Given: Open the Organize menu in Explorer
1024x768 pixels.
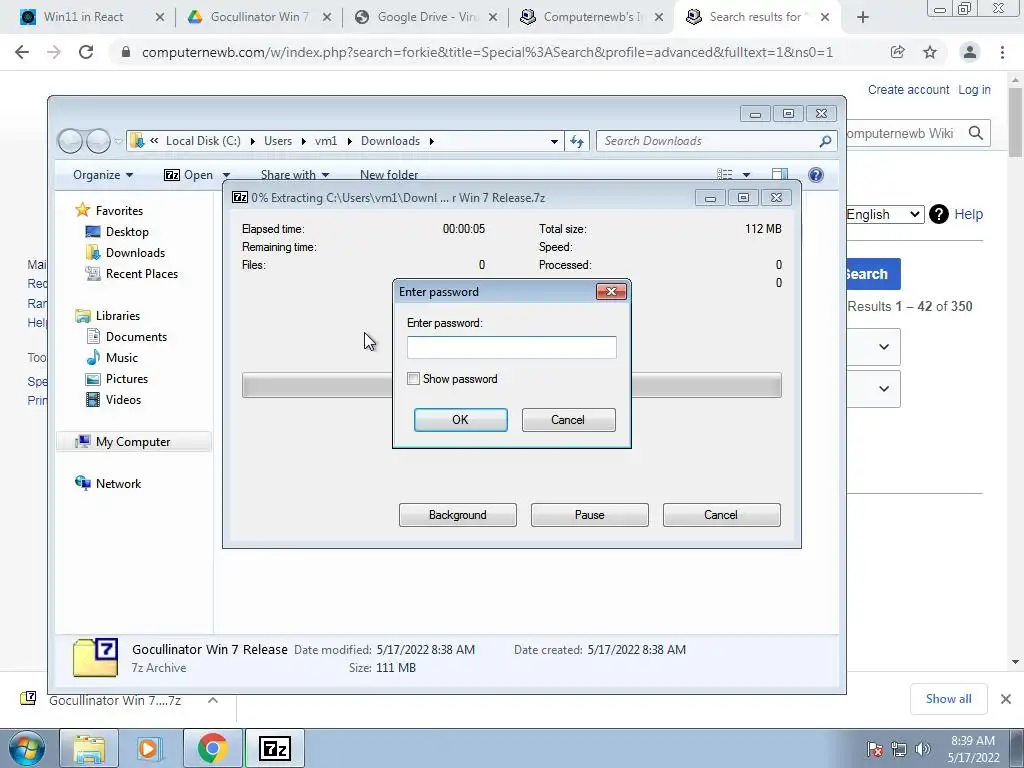Looking at the screenshot, I should click(103, 175).
